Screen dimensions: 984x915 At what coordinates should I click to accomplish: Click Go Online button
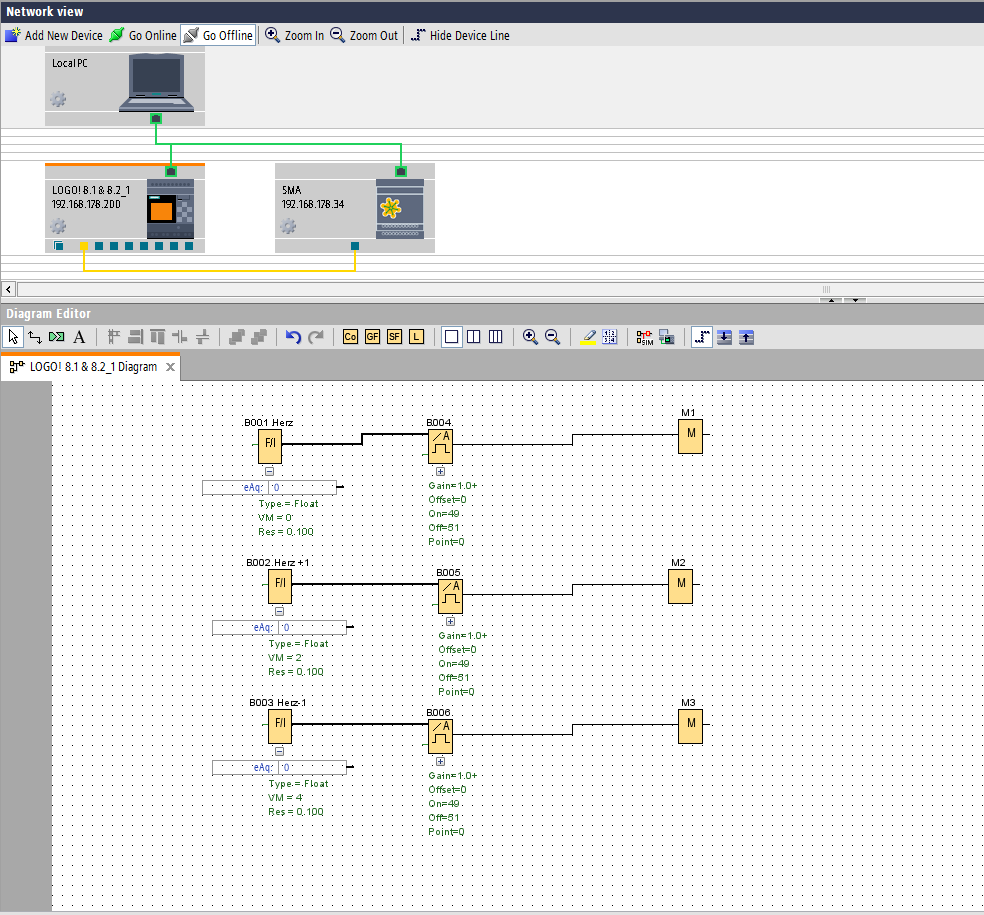pyautogui.click(x=143, y=35)
